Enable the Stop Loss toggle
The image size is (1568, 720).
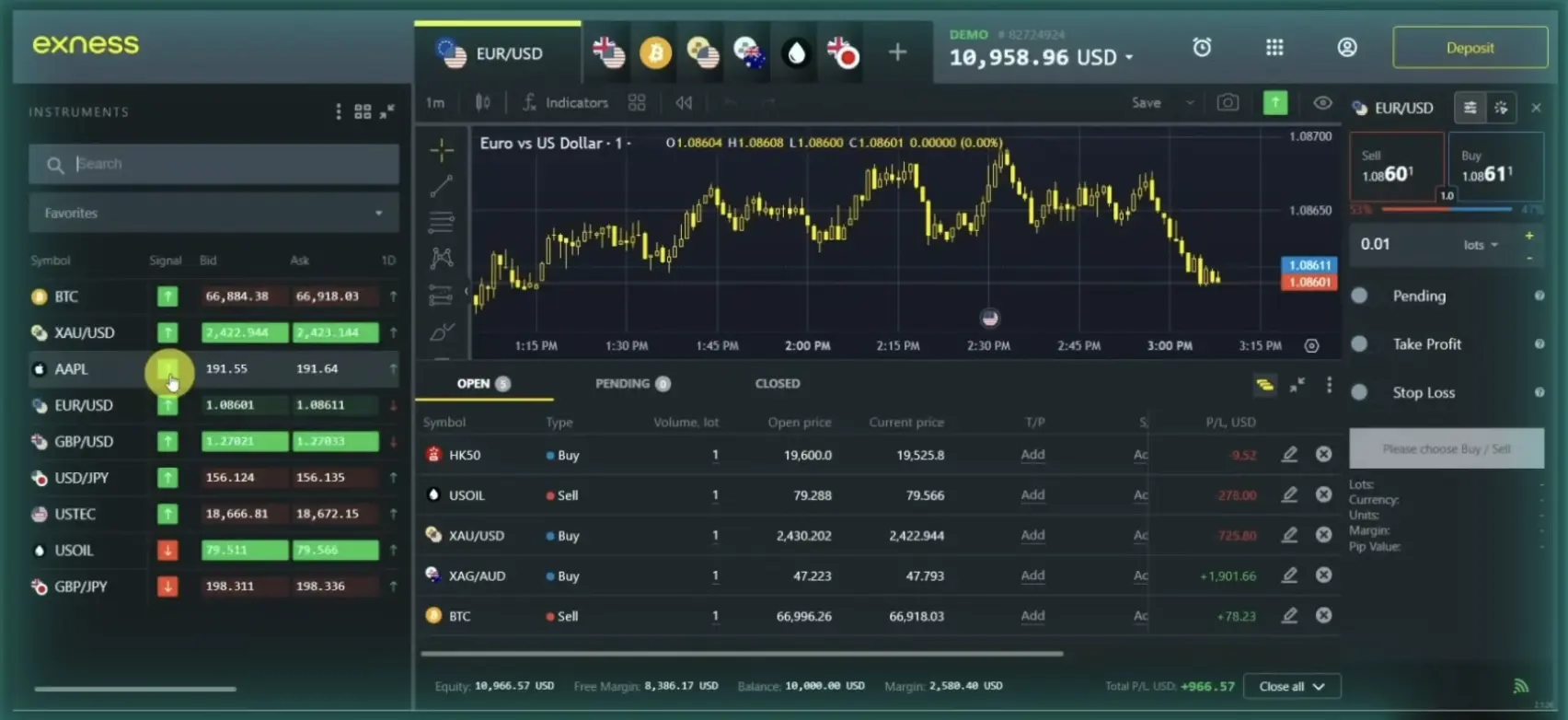coord(1359,392)
